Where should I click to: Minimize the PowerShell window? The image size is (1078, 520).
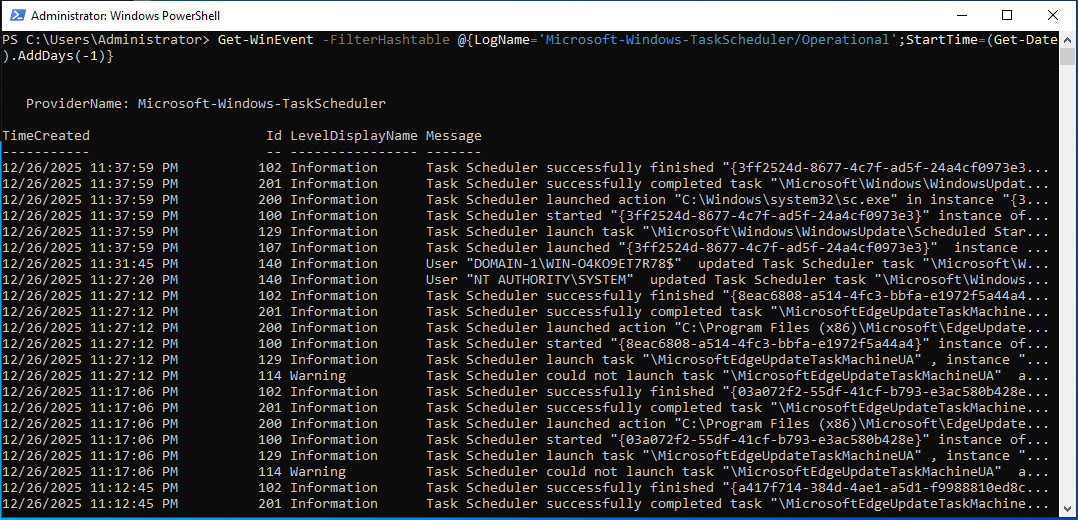[963, 15]
